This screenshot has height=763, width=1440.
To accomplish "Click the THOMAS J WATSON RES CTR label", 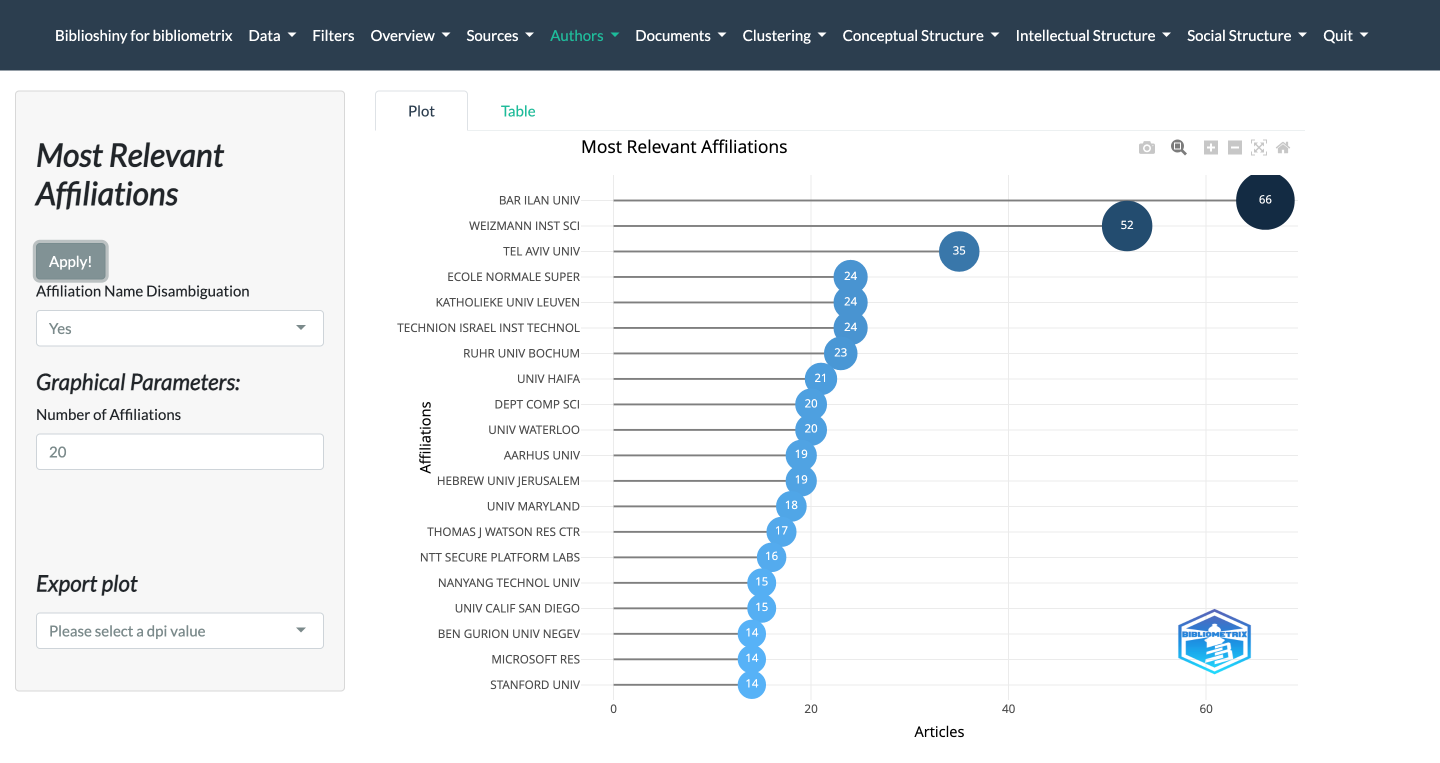I will [x=503, y=532].
